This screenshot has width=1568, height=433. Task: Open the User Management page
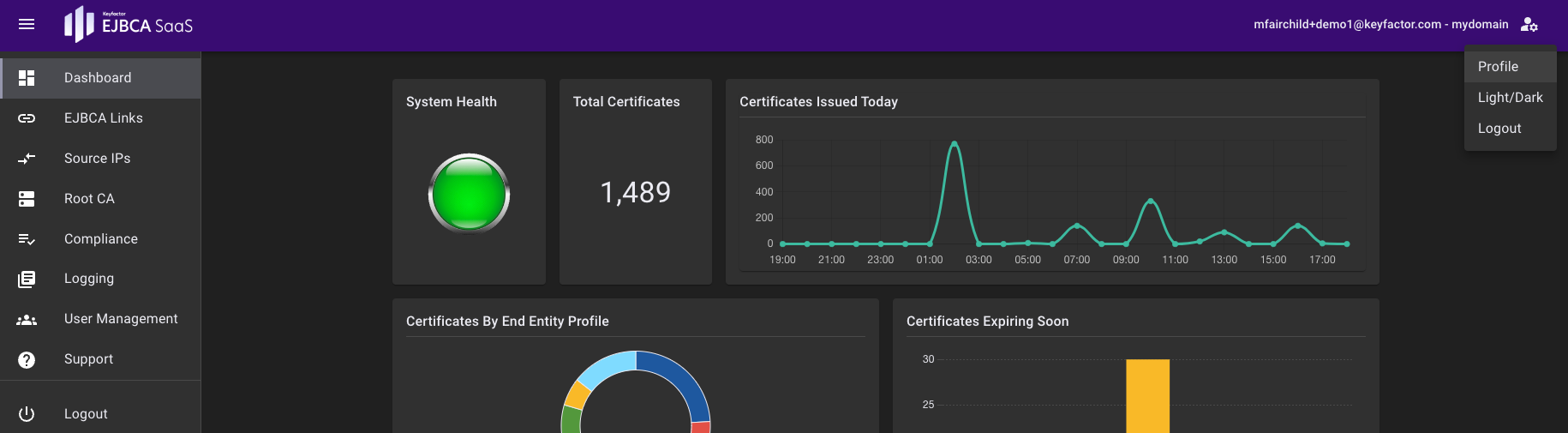(121, 319)
